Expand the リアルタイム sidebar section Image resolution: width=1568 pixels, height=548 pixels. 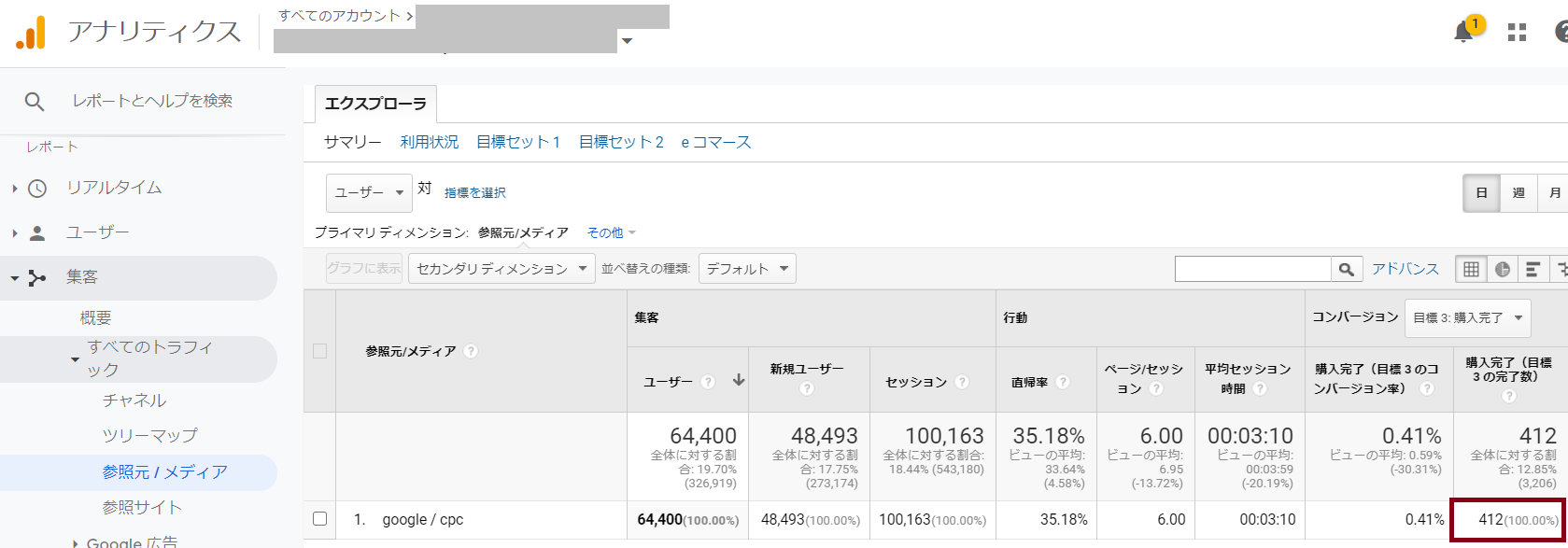15,188
